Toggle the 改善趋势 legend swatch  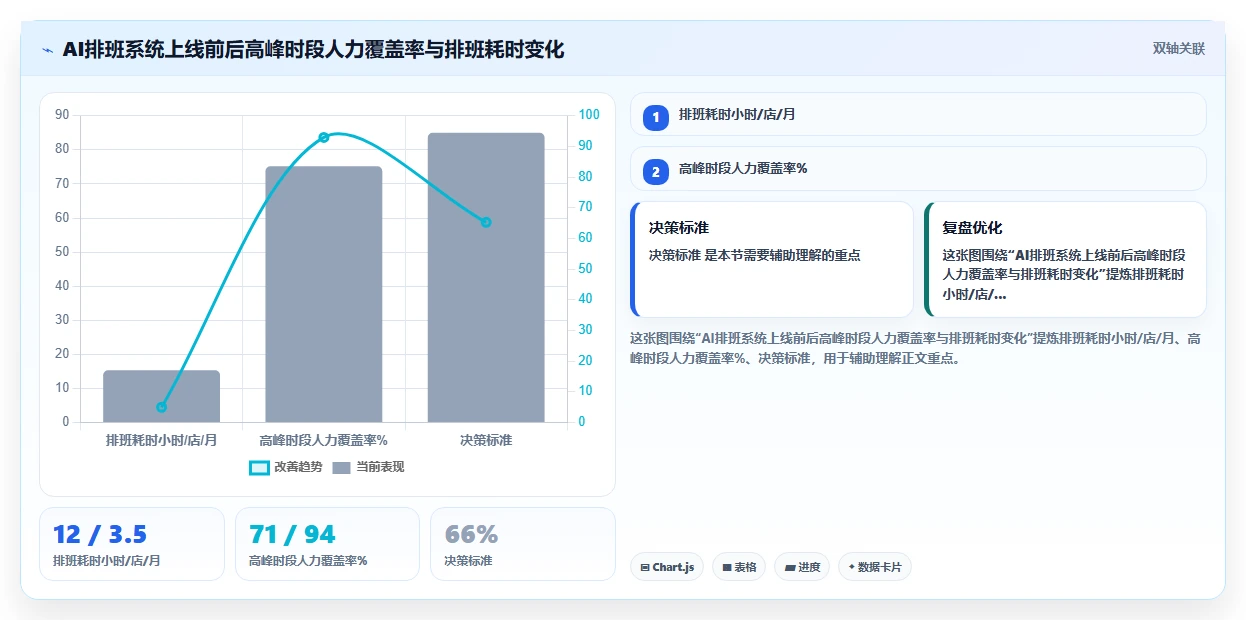coord(259,467)
